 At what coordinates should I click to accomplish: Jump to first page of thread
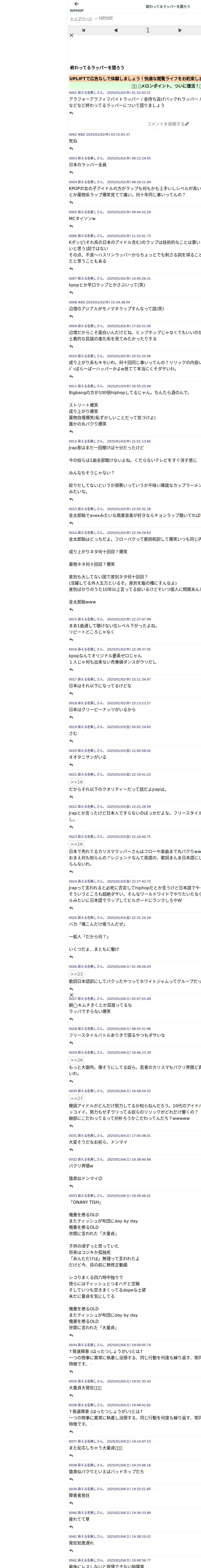click(83, 30)
